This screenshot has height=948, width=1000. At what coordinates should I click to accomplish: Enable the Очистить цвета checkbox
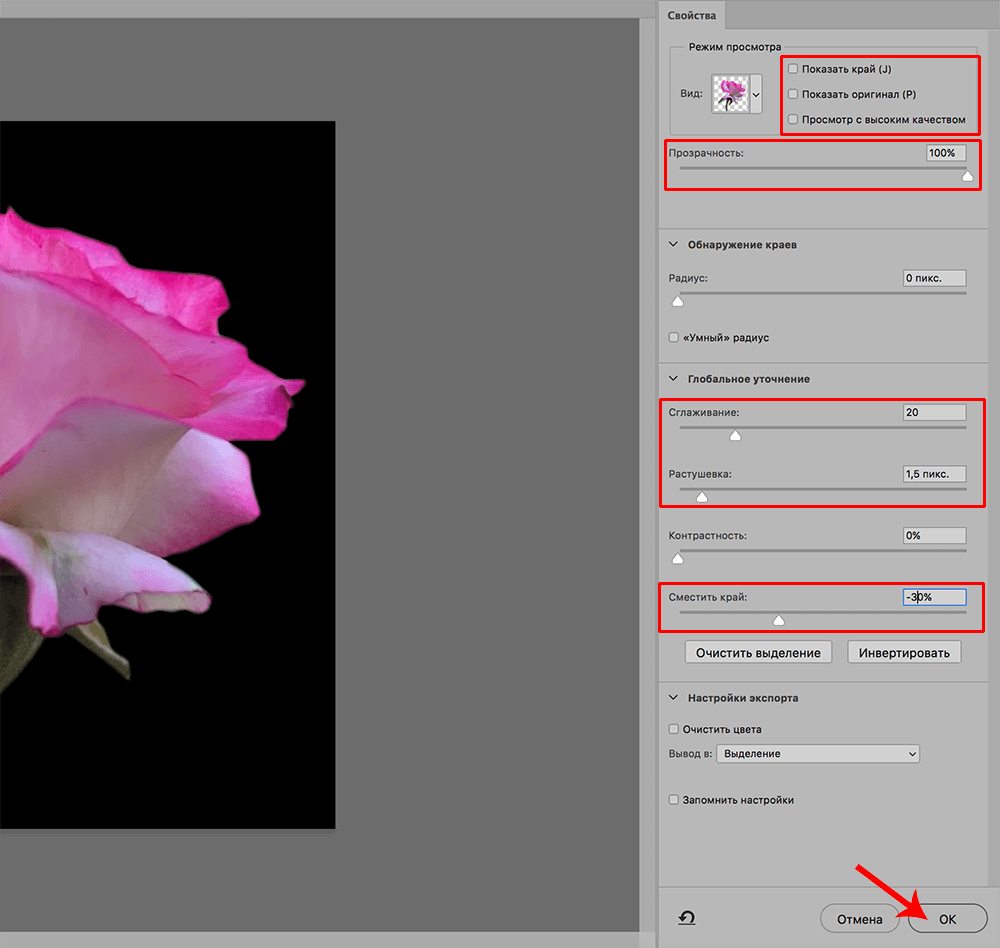tap(674, 729)
